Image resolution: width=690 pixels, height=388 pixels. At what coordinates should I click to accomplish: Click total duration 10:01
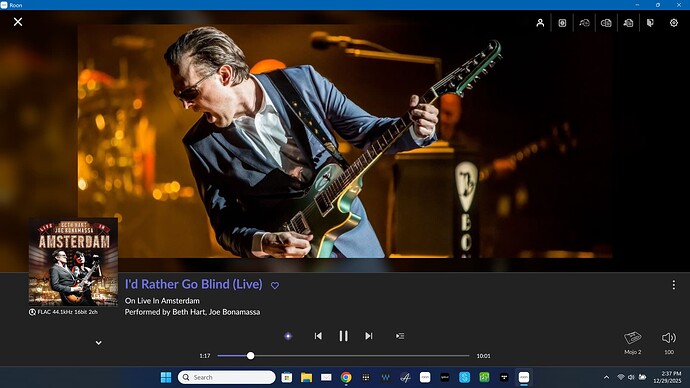(x=484, y=356)
